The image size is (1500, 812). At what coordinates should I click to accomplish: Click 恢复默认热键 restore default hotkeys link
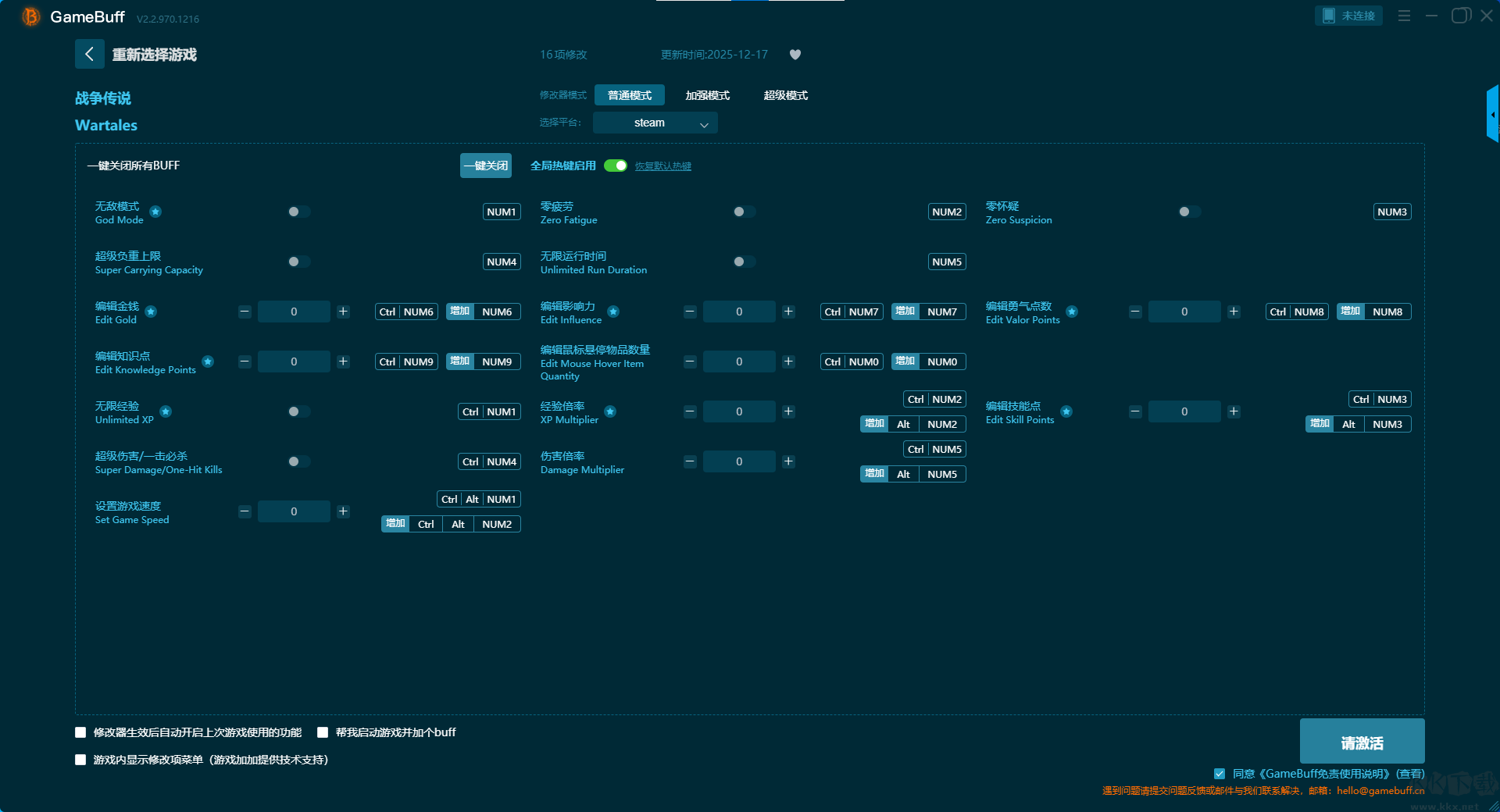(x=663, y=166)
